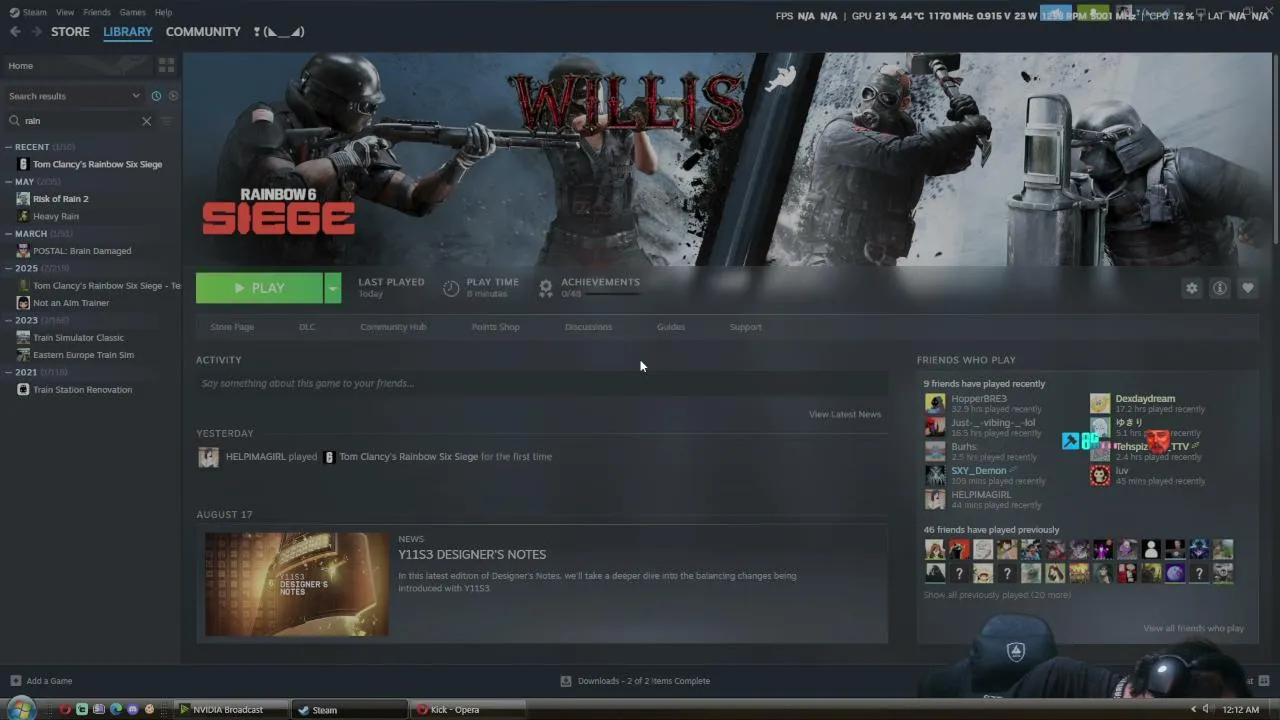1280x720 pixels.
Task: Show game info icon
Action: pos(1219,288)
